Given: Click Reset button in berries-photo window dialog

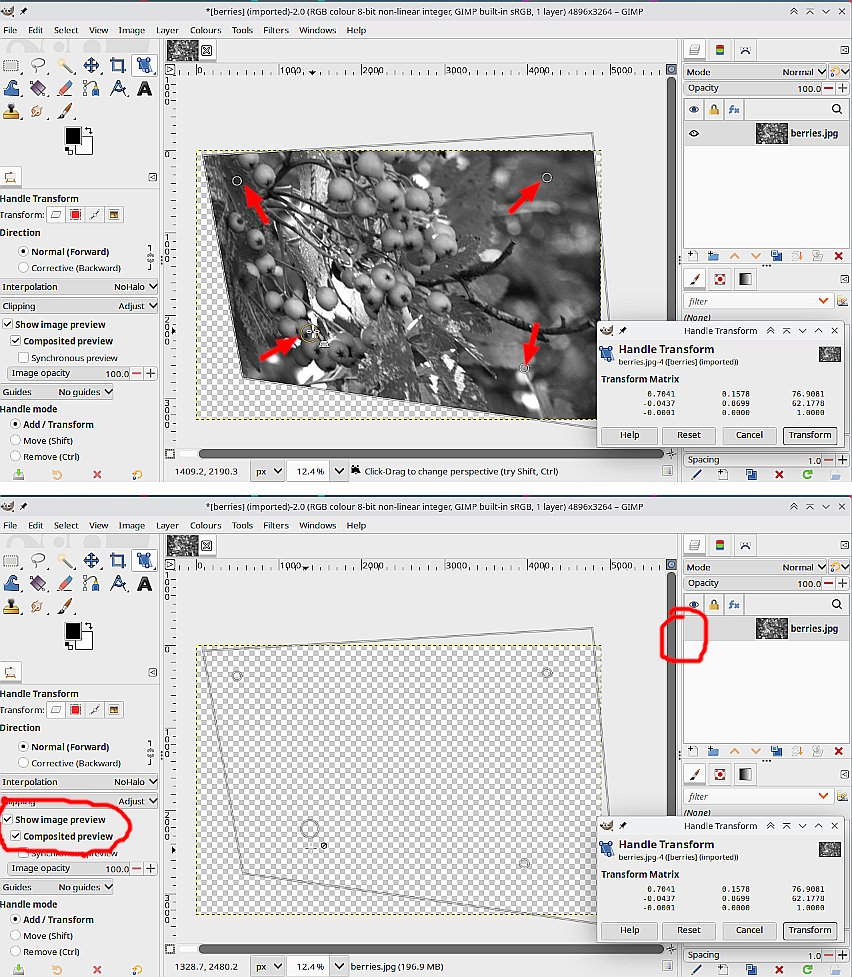Looking at the screenshot, I should (689, 435).
